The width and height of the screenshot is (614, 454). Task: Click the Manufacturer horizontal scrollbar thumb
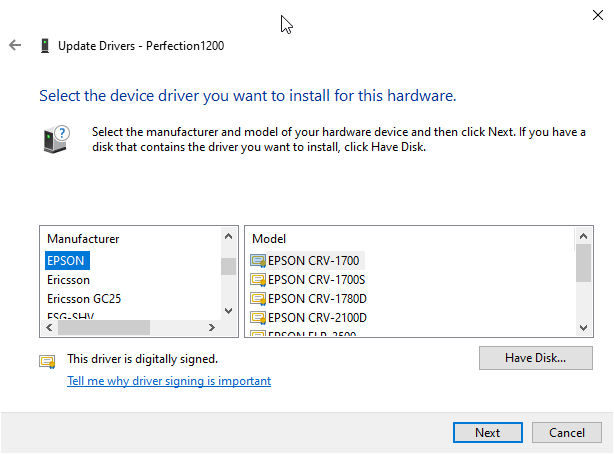click(104, 327)
